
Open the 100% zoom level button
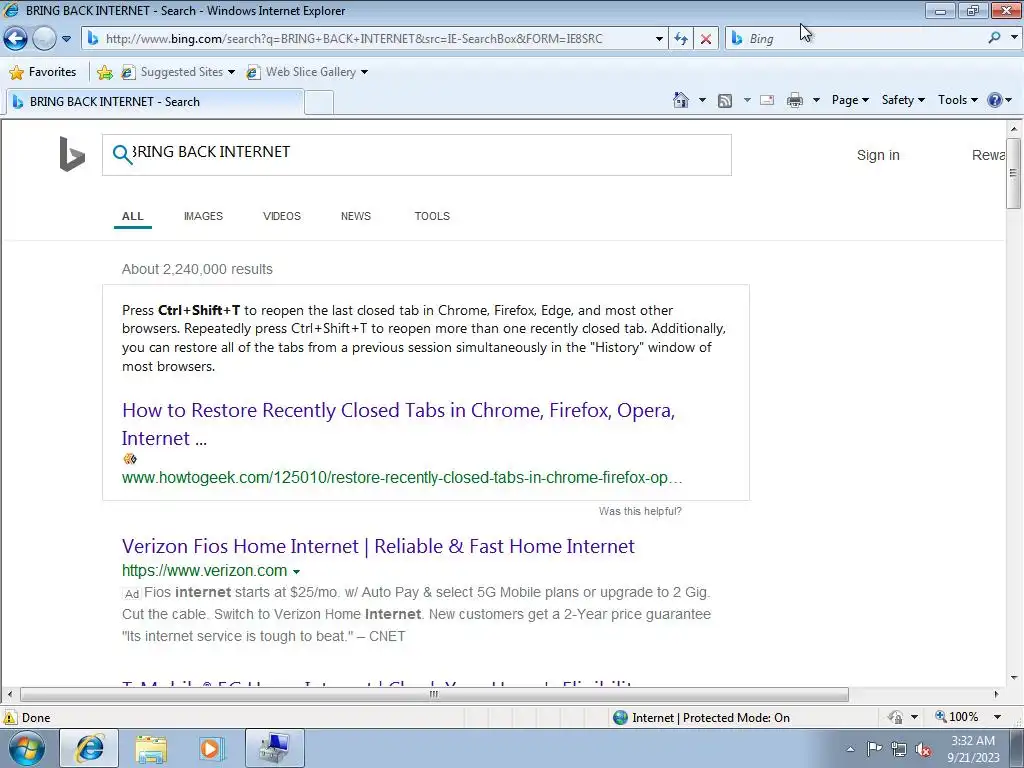pyautogui.click(x=957, y=717)
